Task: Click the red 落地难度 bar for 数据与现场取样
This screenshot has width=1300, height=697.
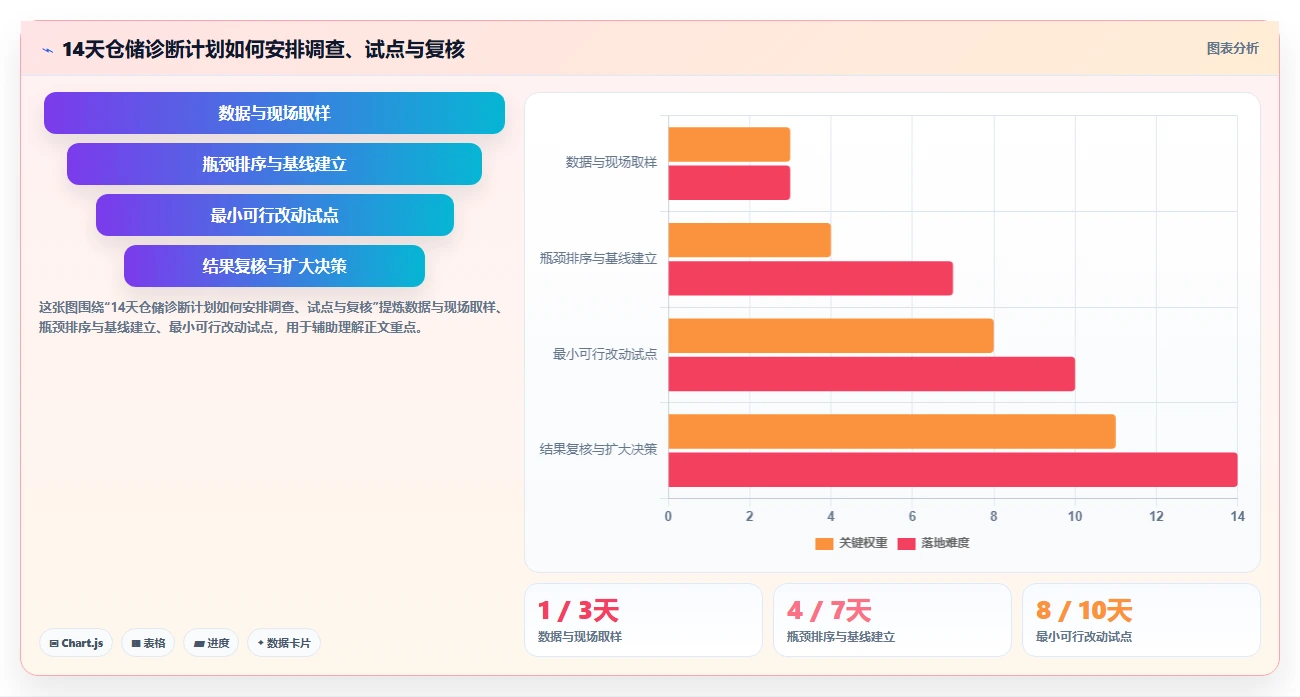Action: 729,183
